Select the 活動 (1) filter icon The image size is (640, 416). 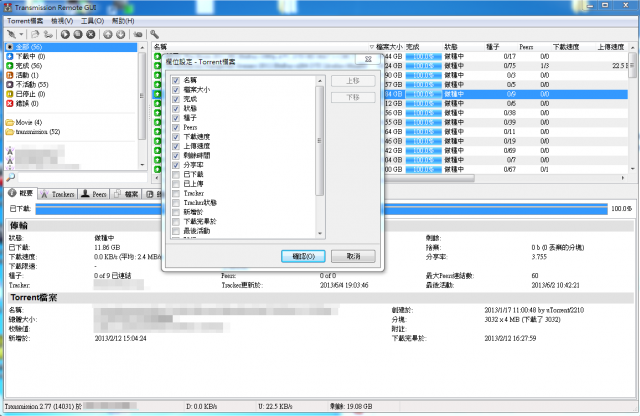(10, 75)
